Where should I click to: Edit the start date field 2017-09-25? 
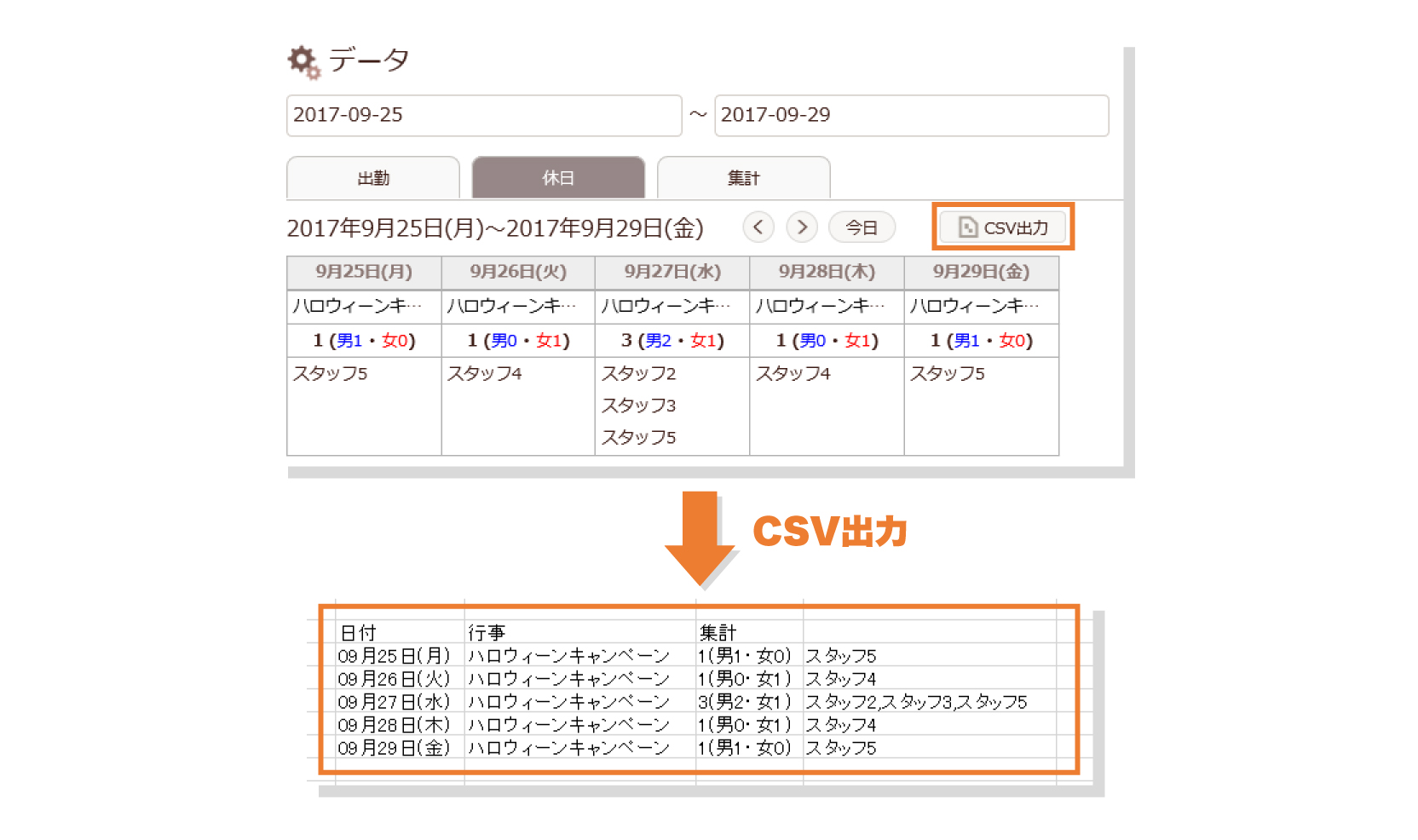(483, 115)
